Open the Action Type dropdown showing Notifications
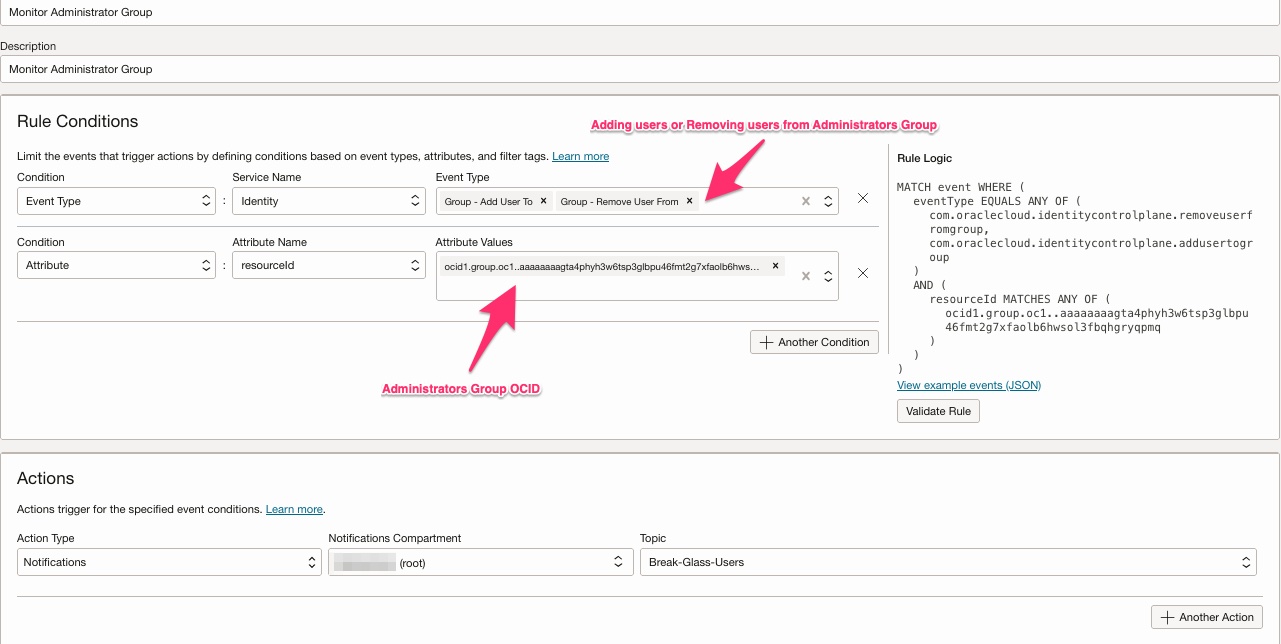This screenshot has width=1281, height=644. point(168,562)
